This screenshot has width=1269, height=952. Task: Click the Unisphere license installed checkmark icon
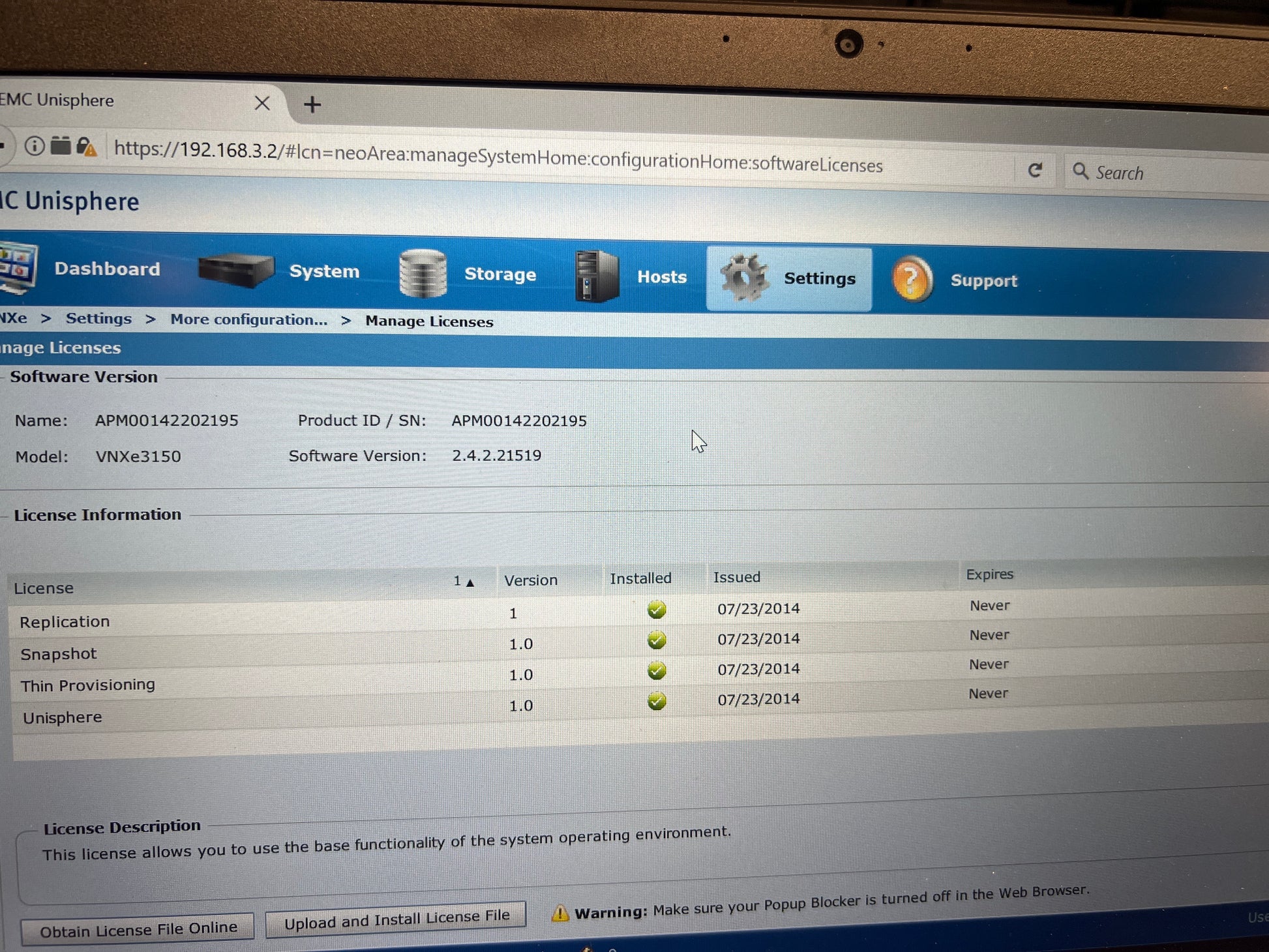pos(657,701)
